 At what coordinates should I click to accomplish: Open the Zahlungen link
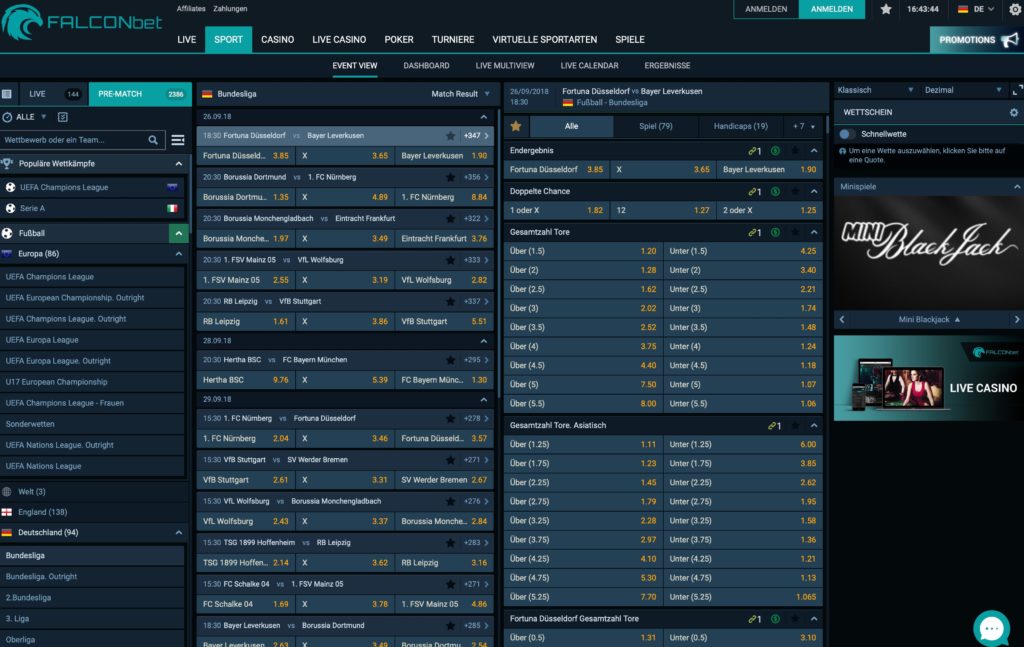coord(230,8)
